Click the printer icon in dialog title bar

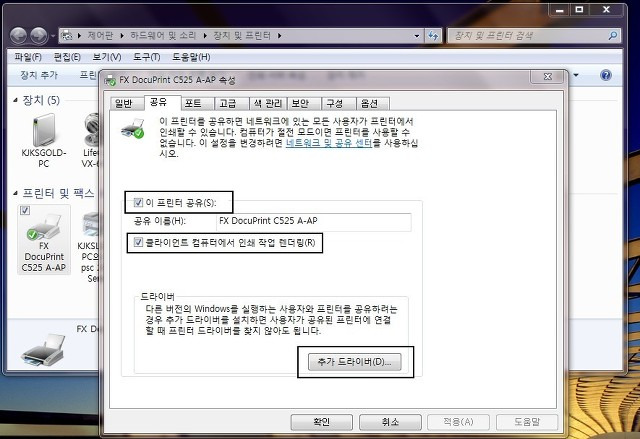110,80
